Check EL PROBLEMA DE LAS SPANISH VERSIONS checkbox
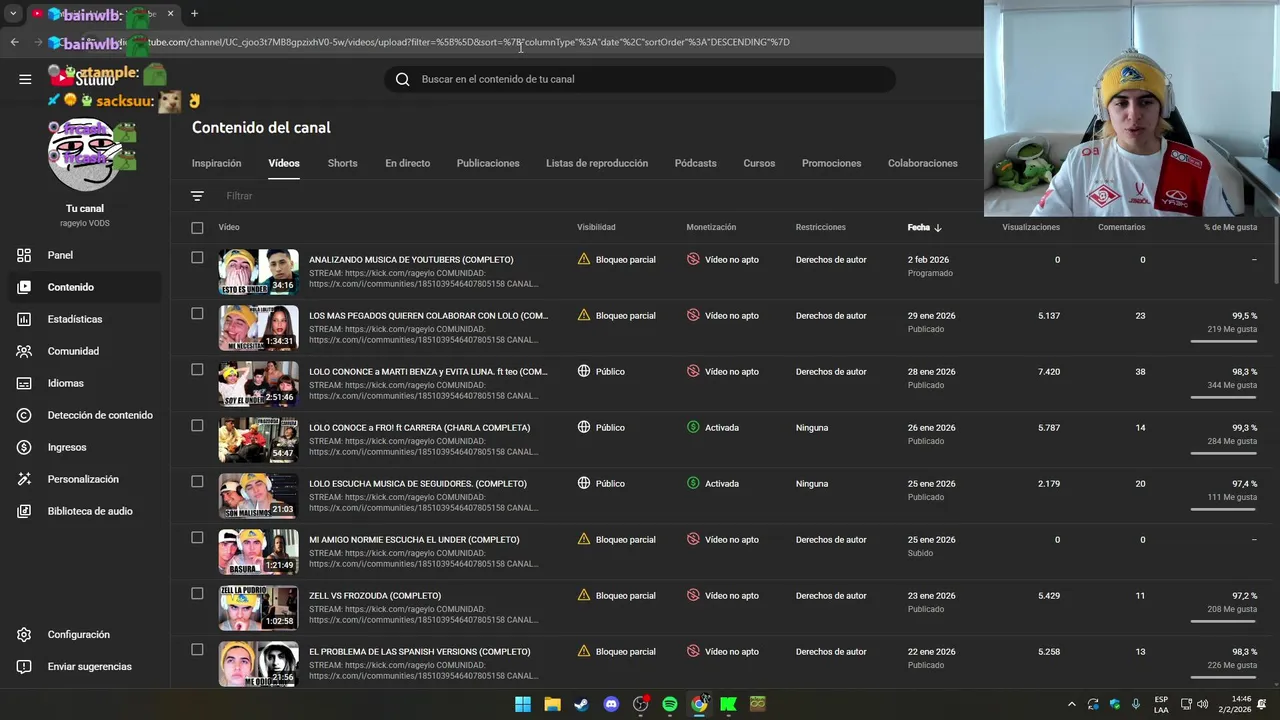Screen dimensions: 1280x720 (x=197, y=649)
